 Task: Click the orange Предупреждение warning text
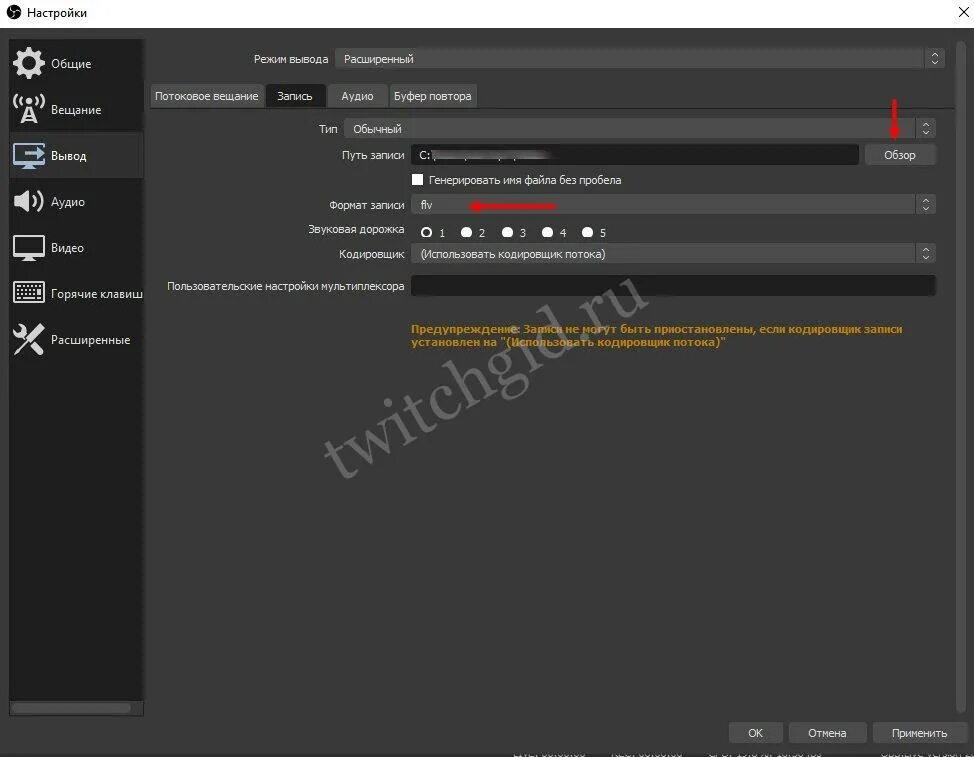pyautogui.click(x=657, y=335)
